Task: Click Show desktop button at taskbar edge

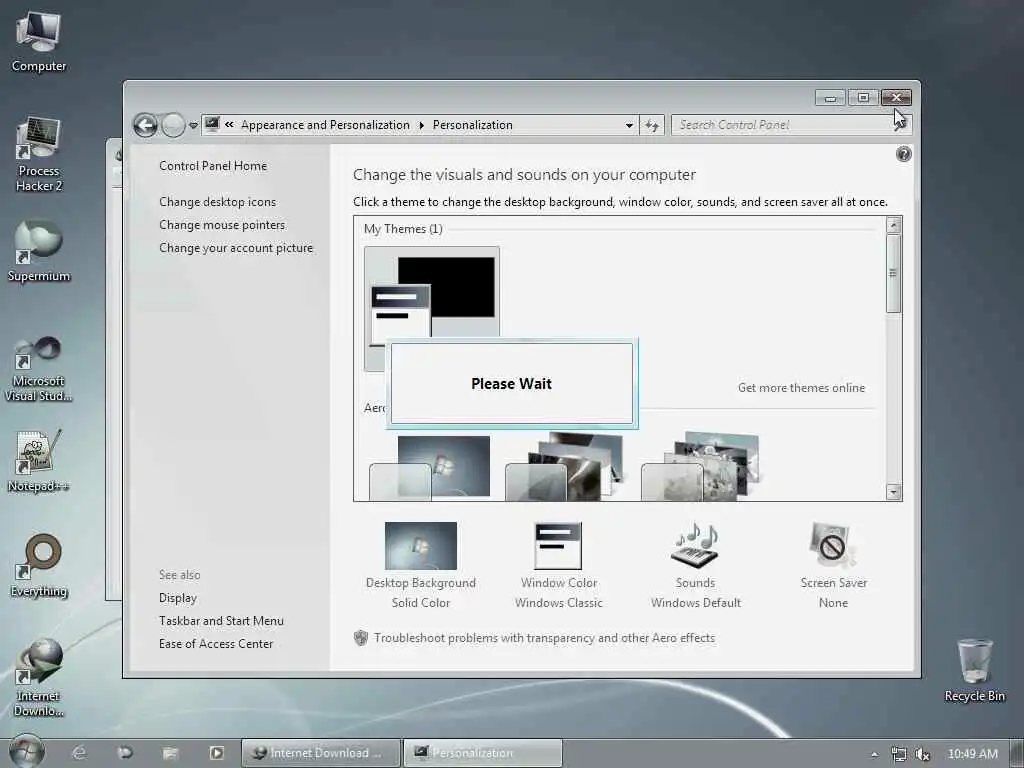Action: tap(1017, 753)
